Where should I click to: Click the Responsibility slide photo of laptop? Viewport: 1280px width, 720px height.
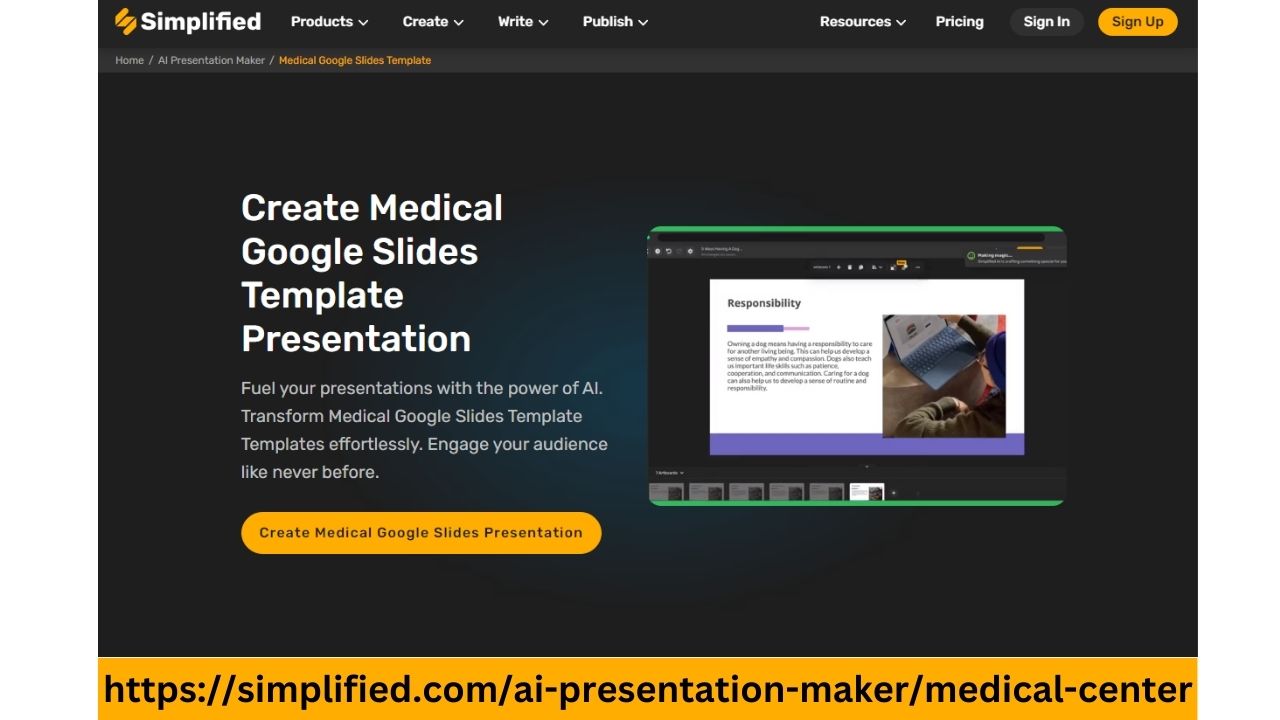pyautogui.click(x=943, y=375)
